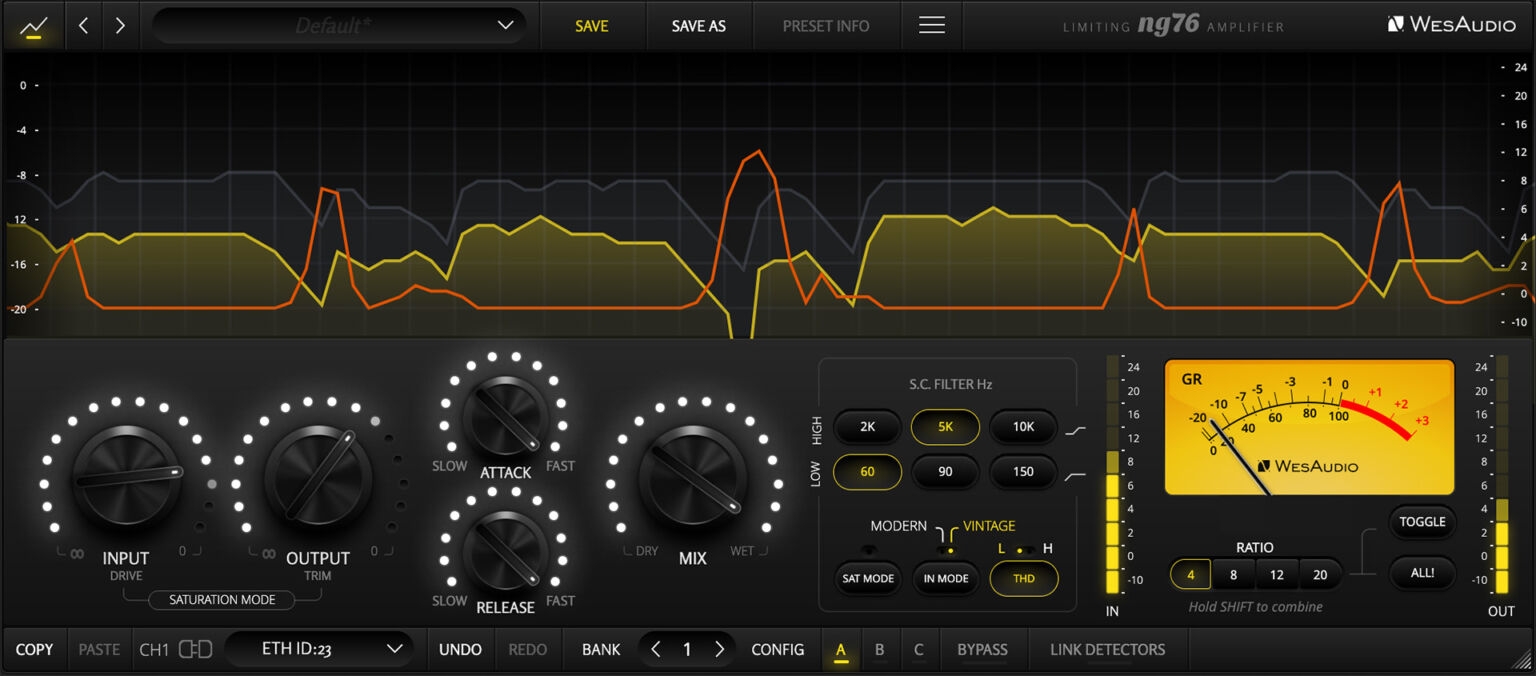Image resolution: width=1536 pixels, height=676 pixels.
Task: Click CH1 channel label
Action: pos(154,650)
